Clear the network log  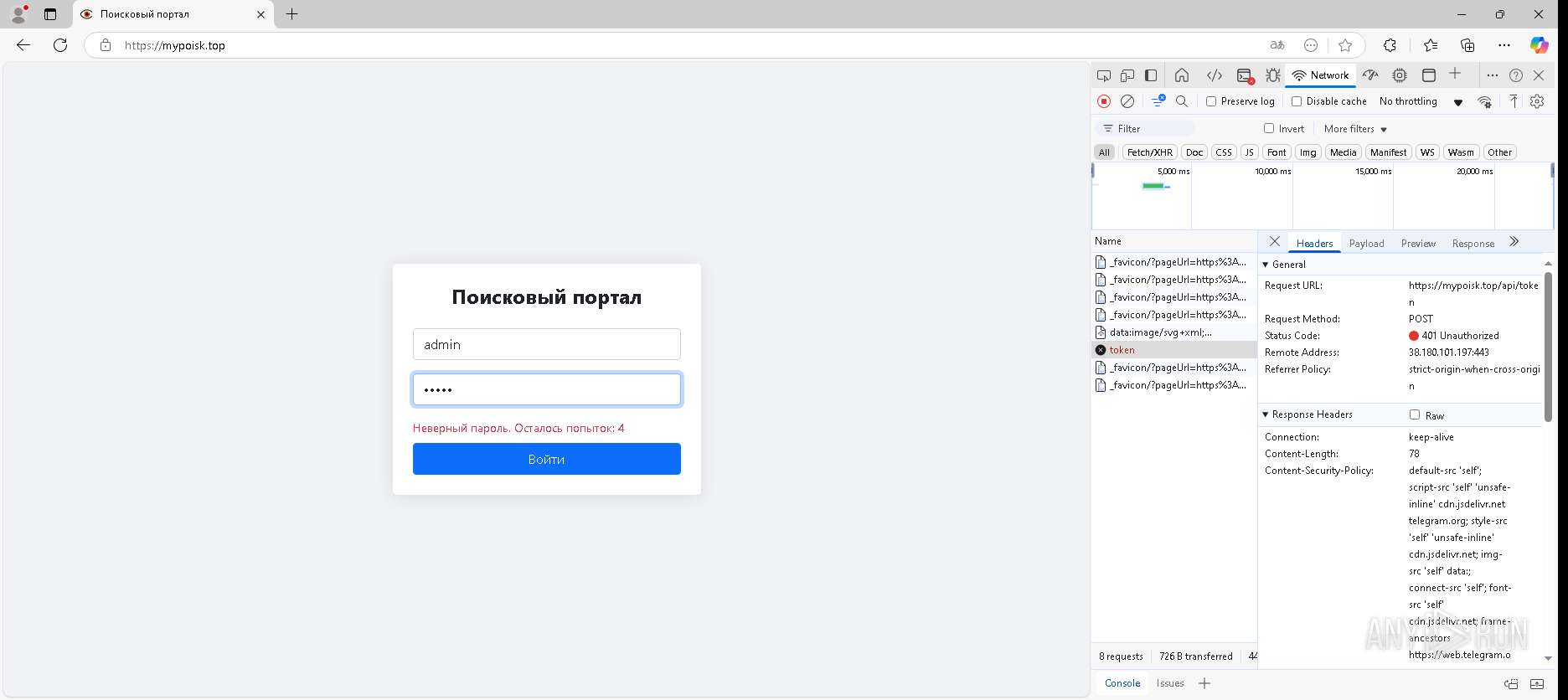pos(1127,101)
